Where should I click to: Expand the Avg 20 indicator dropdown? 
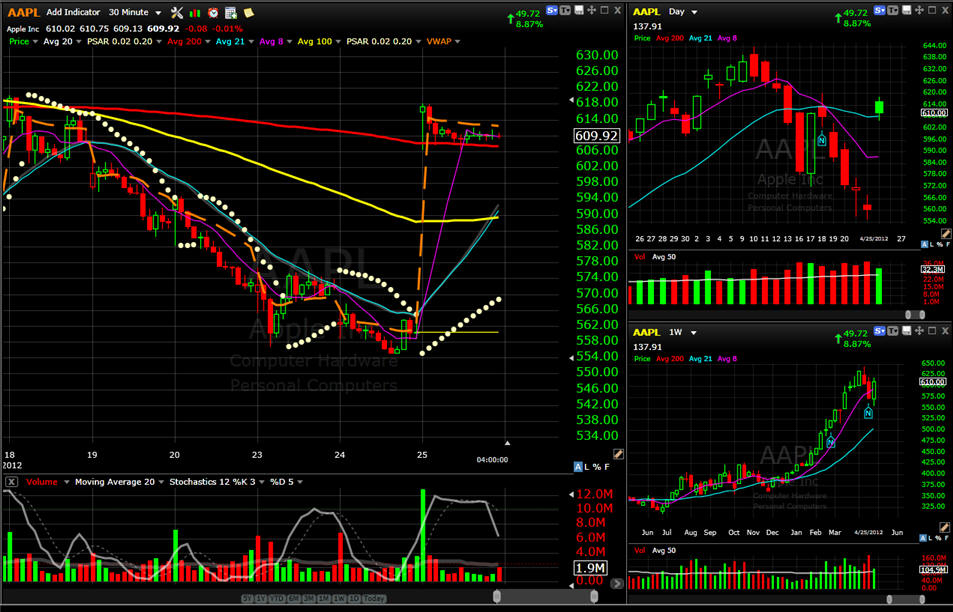click(x=78, y=41)
